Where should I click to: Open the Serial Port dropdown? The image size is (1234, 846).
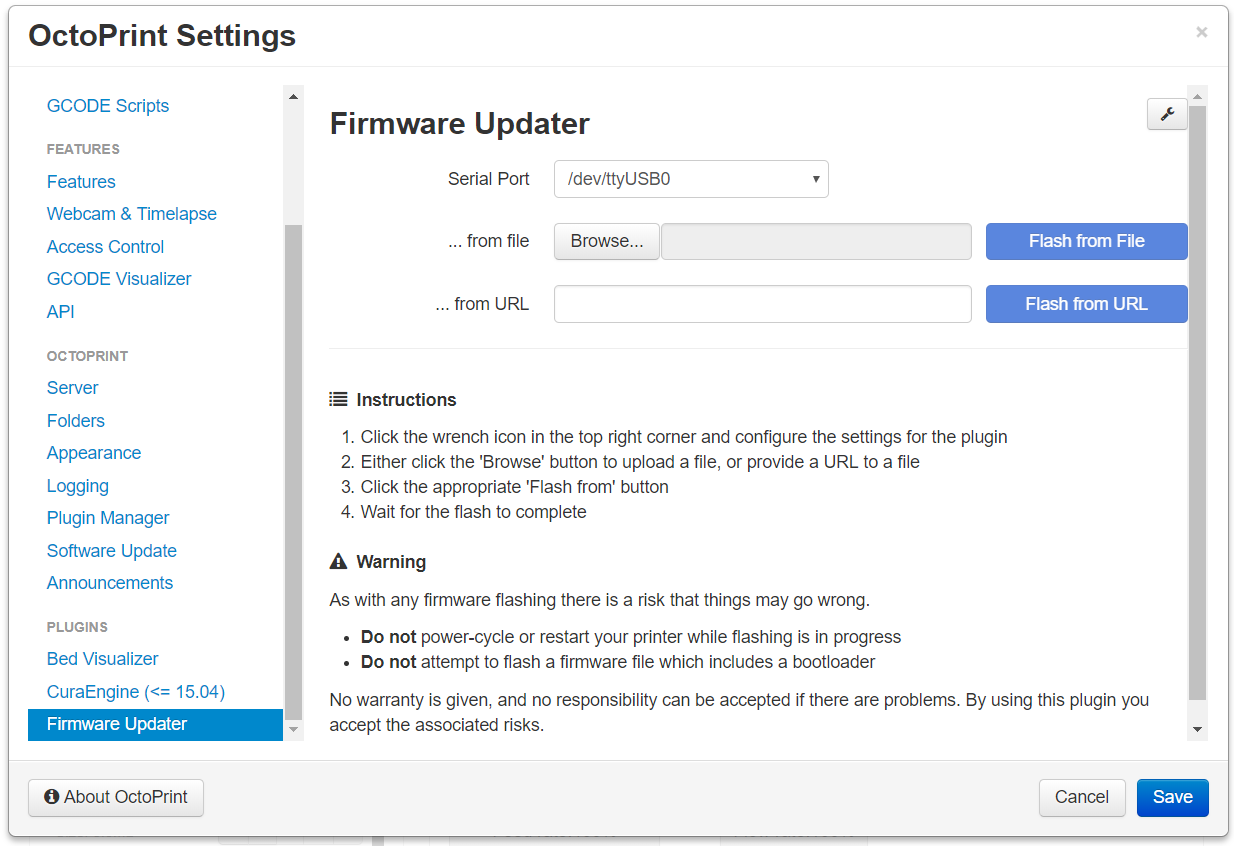(x=691, y=179)
